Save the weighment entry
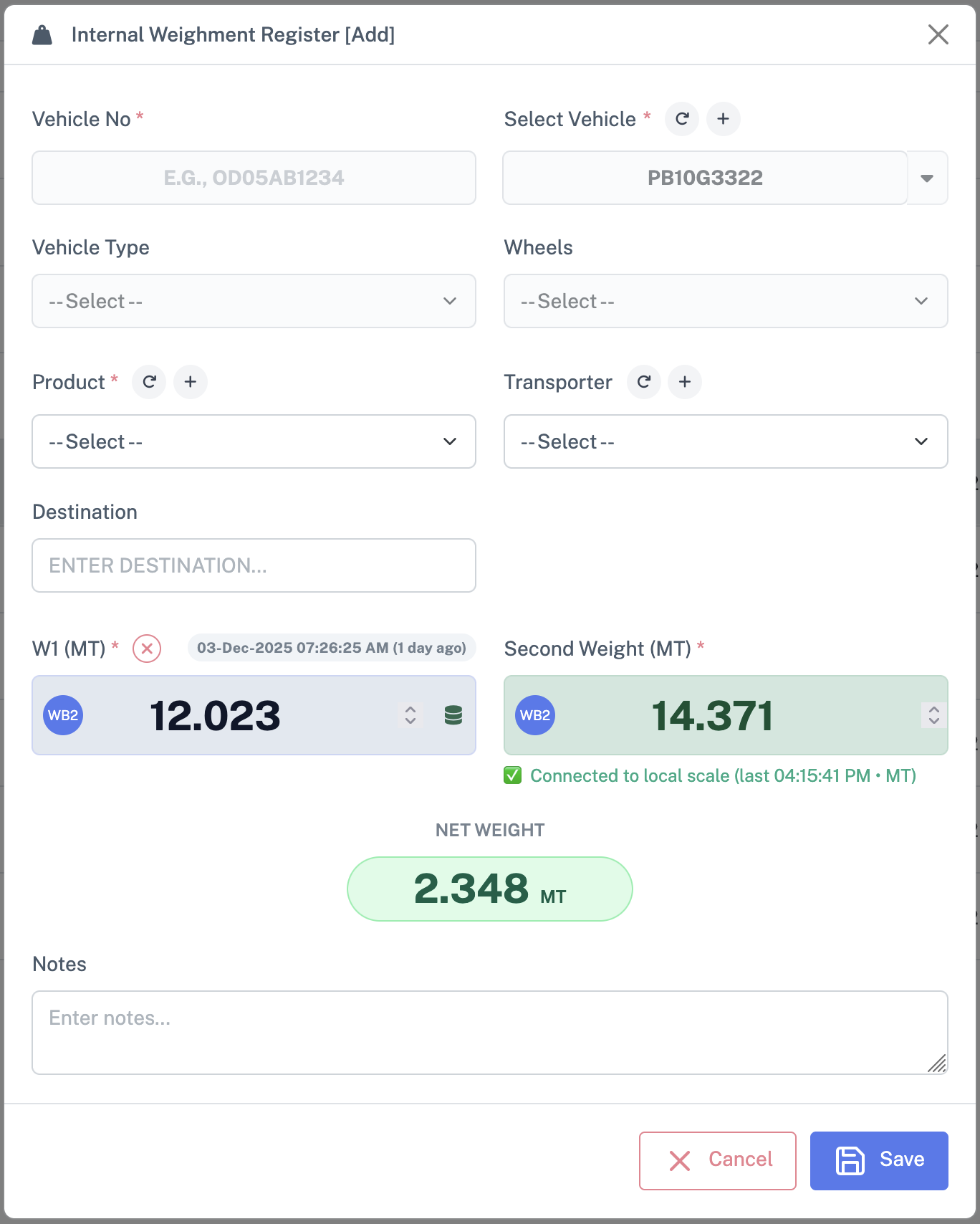This screenshot has width=980, height=1224. click(x=879, y=1160)
